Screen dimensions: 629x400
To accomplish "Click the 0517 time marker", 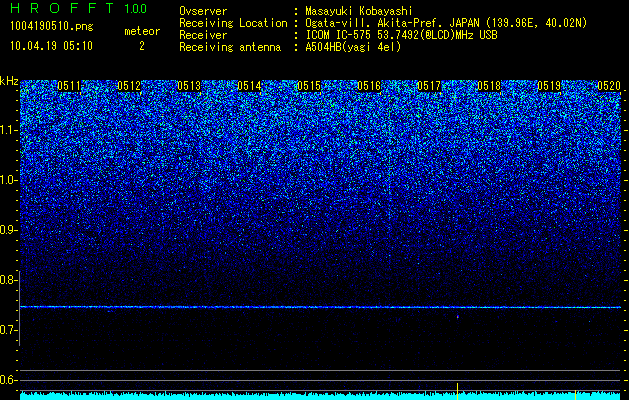I will (x=429, y=86).
